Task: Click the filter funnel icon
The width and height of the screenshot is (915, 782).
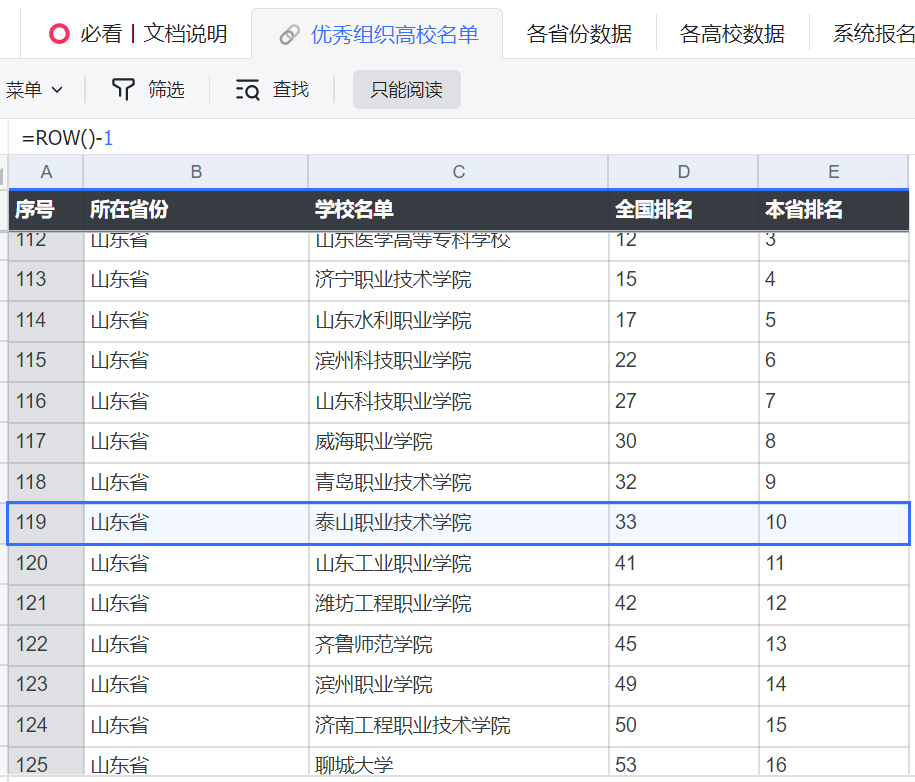Action: point(123,90)
